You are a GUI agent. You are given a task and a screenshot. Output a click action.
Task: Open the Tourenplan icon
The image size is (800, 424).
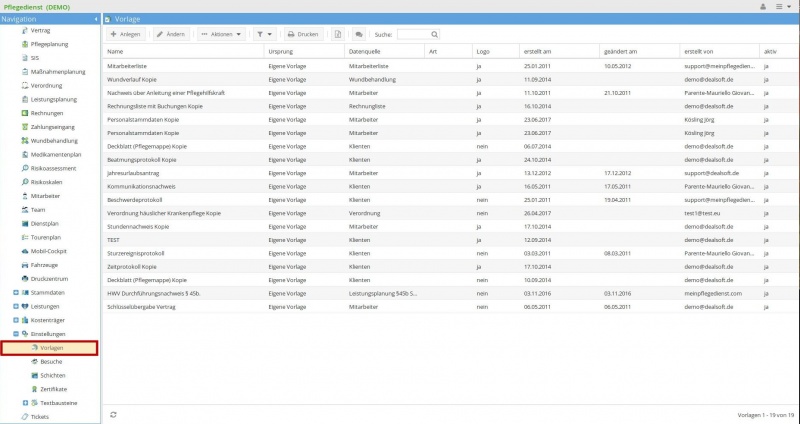coord(25,237)
